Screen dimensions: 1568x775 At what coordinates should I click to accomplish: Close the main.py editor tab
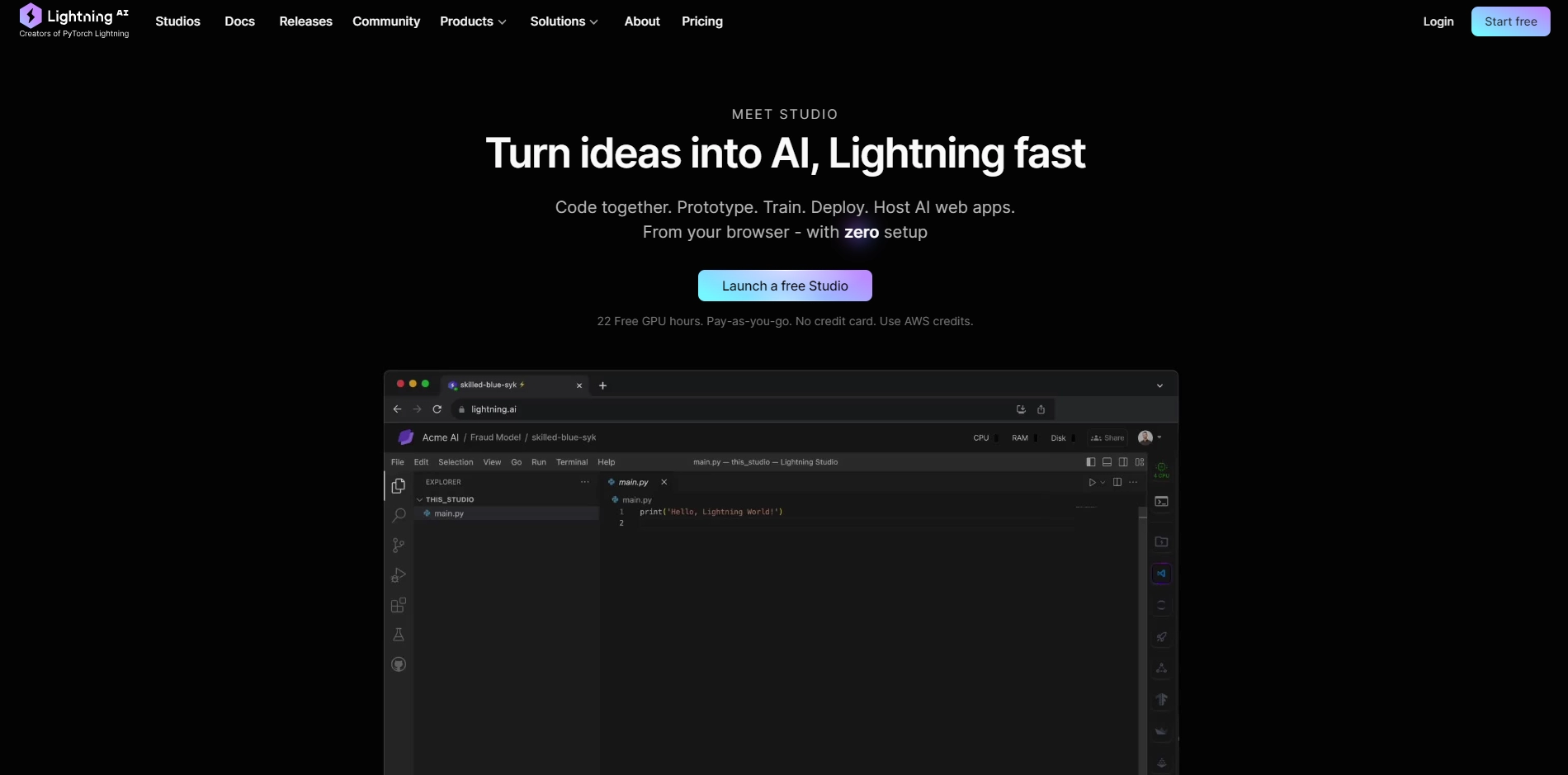click(x=664, y=482)
